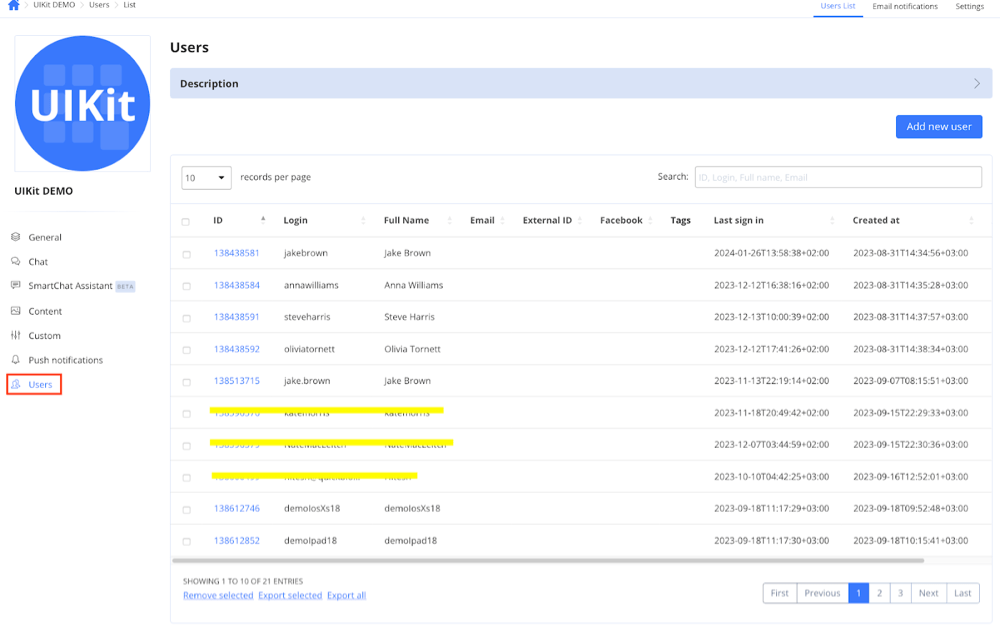
Task: Click the Push notifications bell icon
Action: click(x=16, y=360)
